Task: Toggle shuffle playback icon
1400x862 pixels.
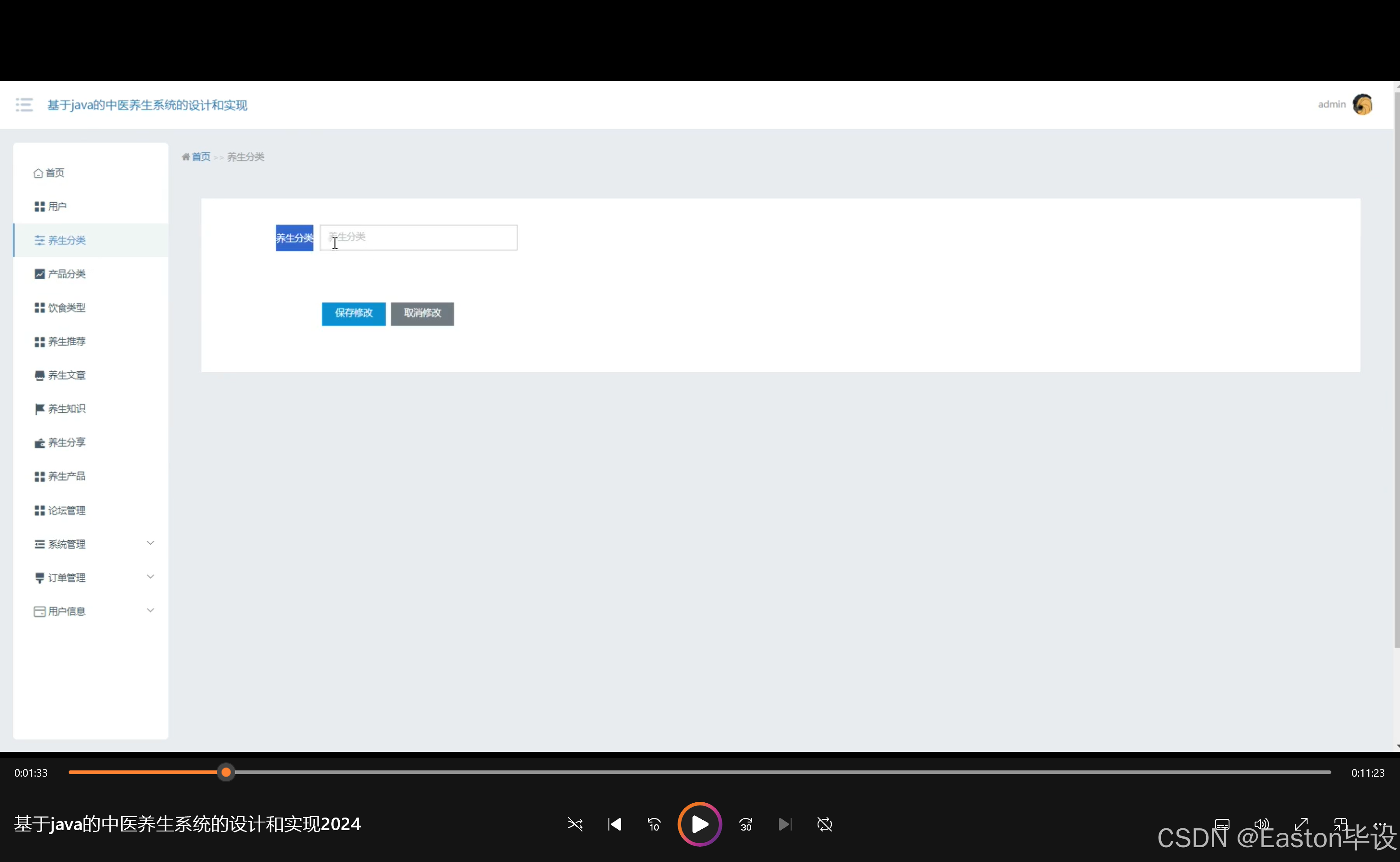Action: pyautogui.click(x=575, y=824)
